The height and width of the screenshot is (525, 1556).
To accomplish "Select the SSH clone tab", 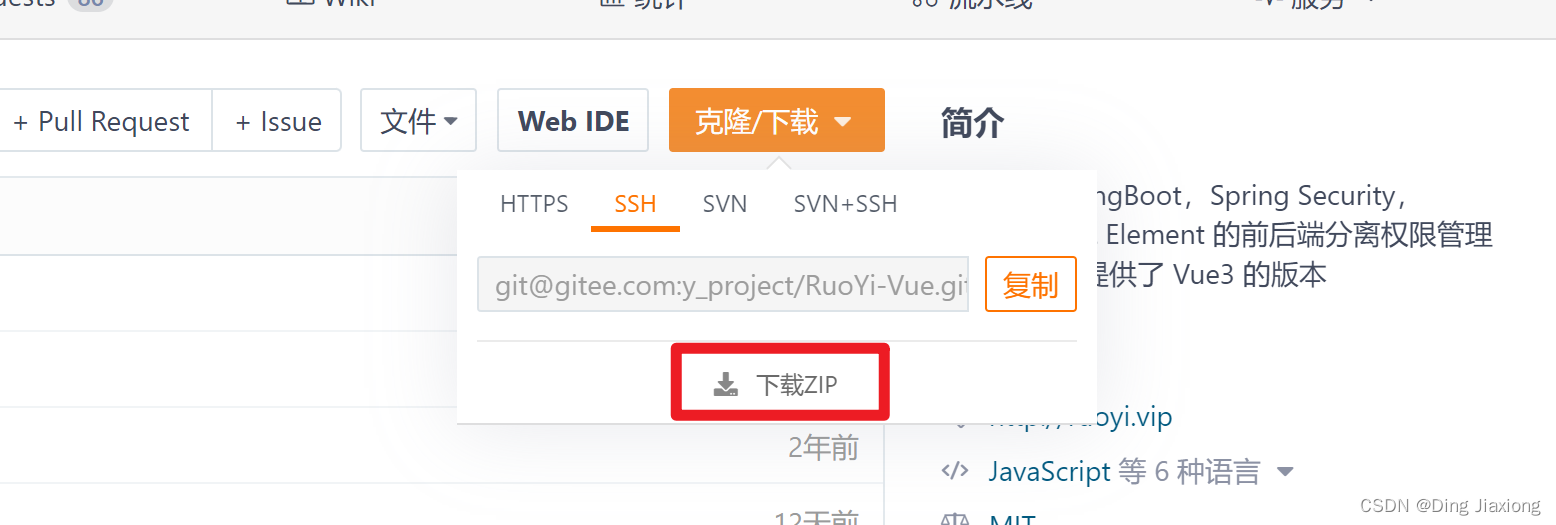I will (x=635, y=204).
